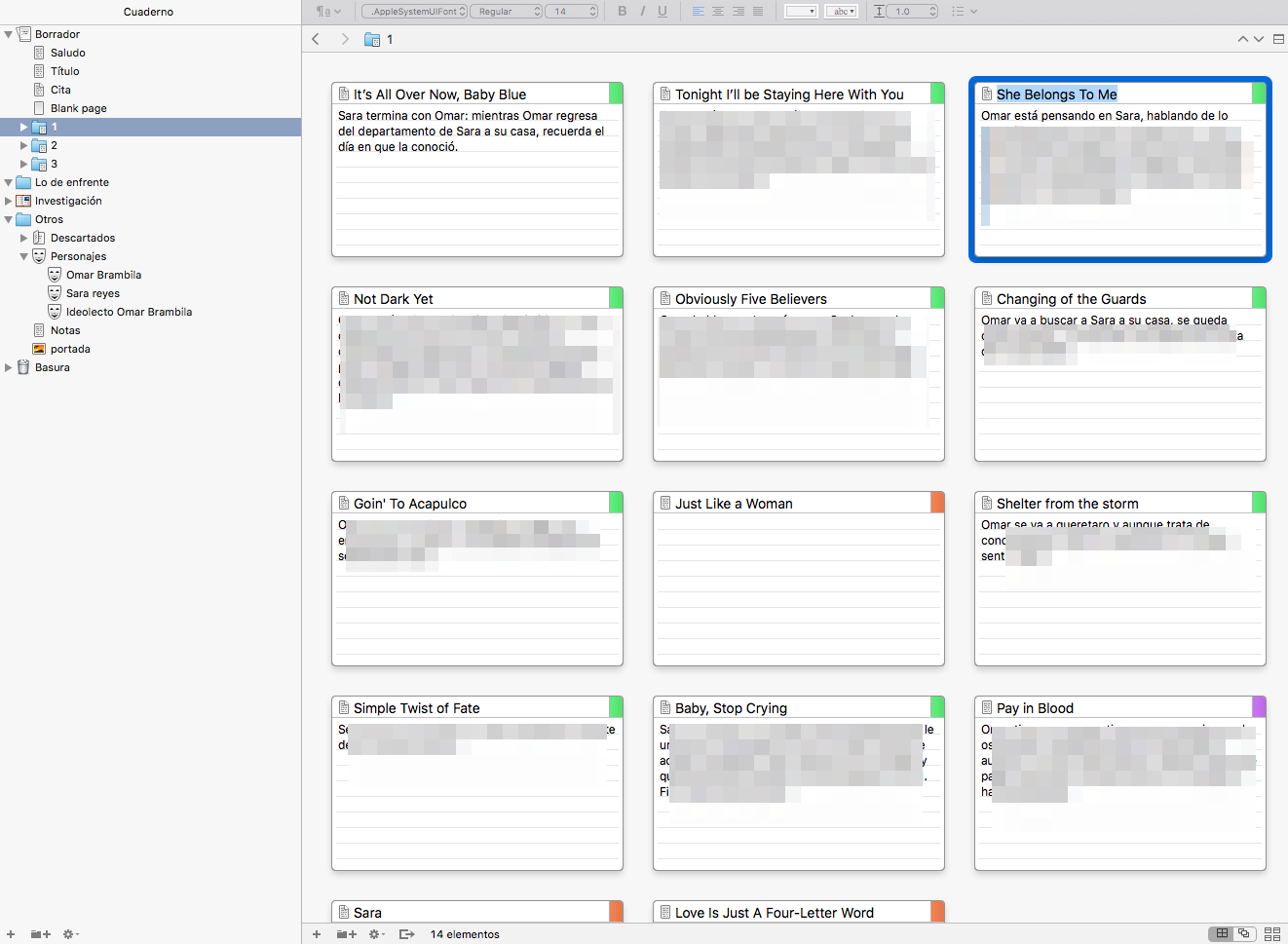Viewport: 1288px width, 944px height.
Task: Open font family dropdown .AppleSystemUIFont
Action: [x=415, y=12]
